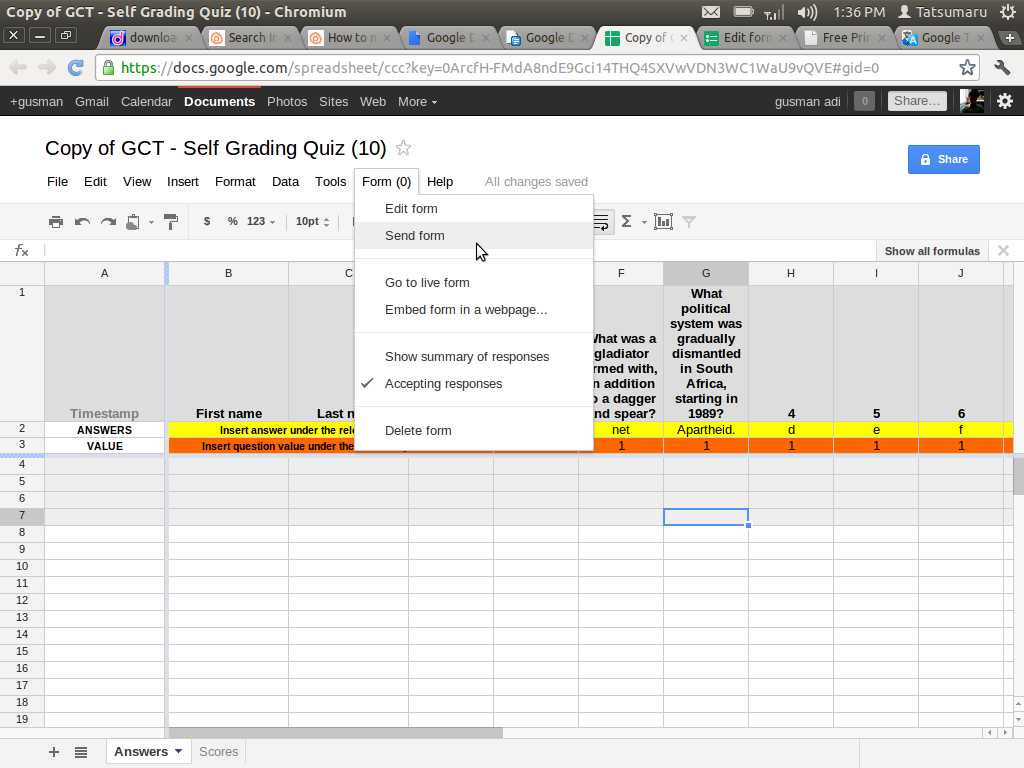1024x768 pixels.
Task: Open the Tools menu
Action: 330,182
